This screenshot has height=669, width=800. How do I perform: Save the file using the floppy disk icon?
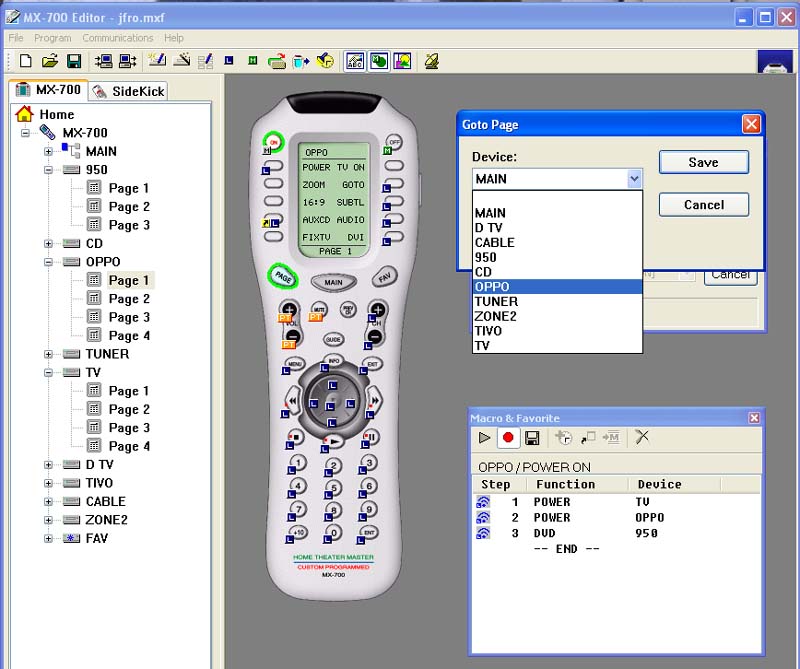click(x=74, y=61)
